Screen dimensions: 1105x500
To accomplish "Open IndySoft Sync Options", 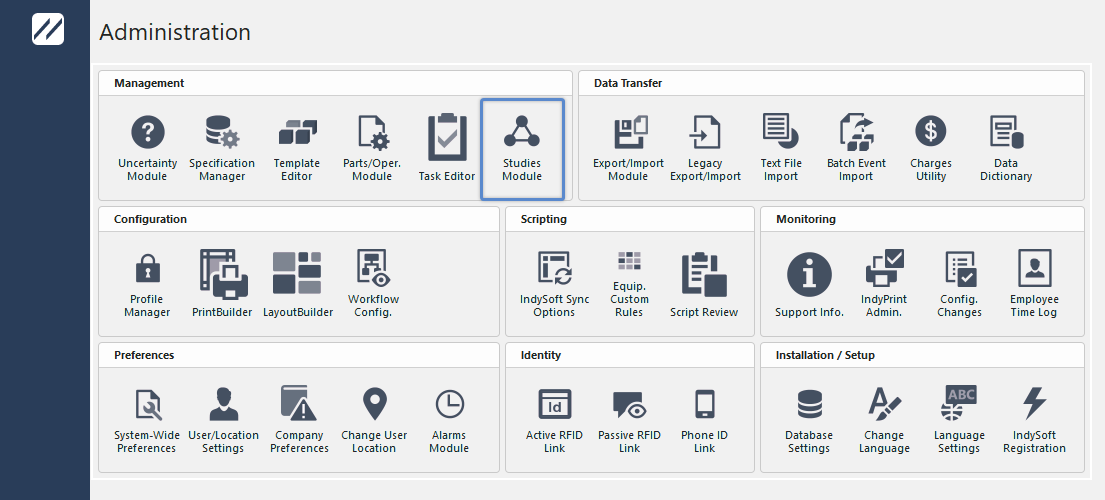I will pos(554,285).
